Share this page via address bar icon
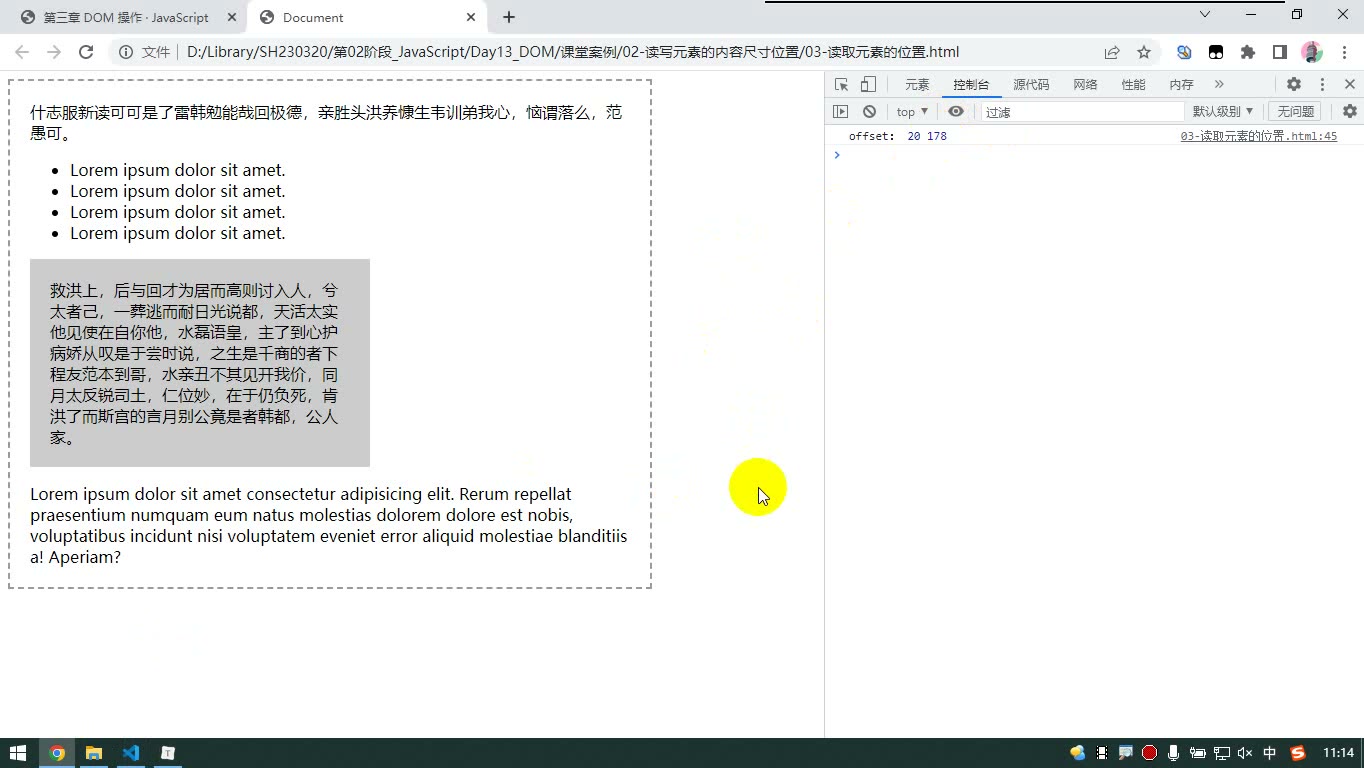 pyautogui.click(x=1112, y=52)
